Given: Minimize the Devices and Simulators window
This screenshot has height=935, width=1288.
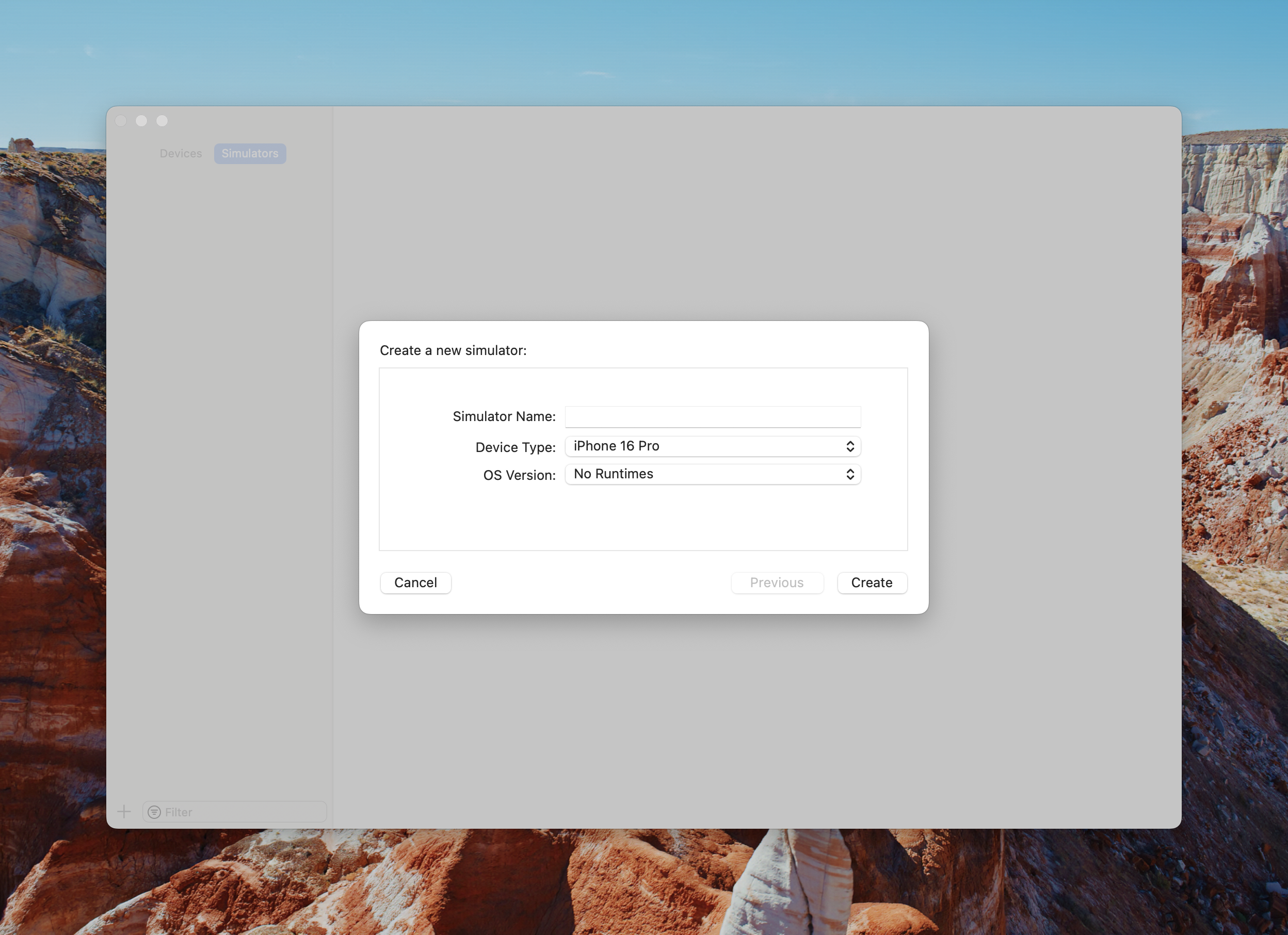Looking at the screenshot, I should (141, 120).
